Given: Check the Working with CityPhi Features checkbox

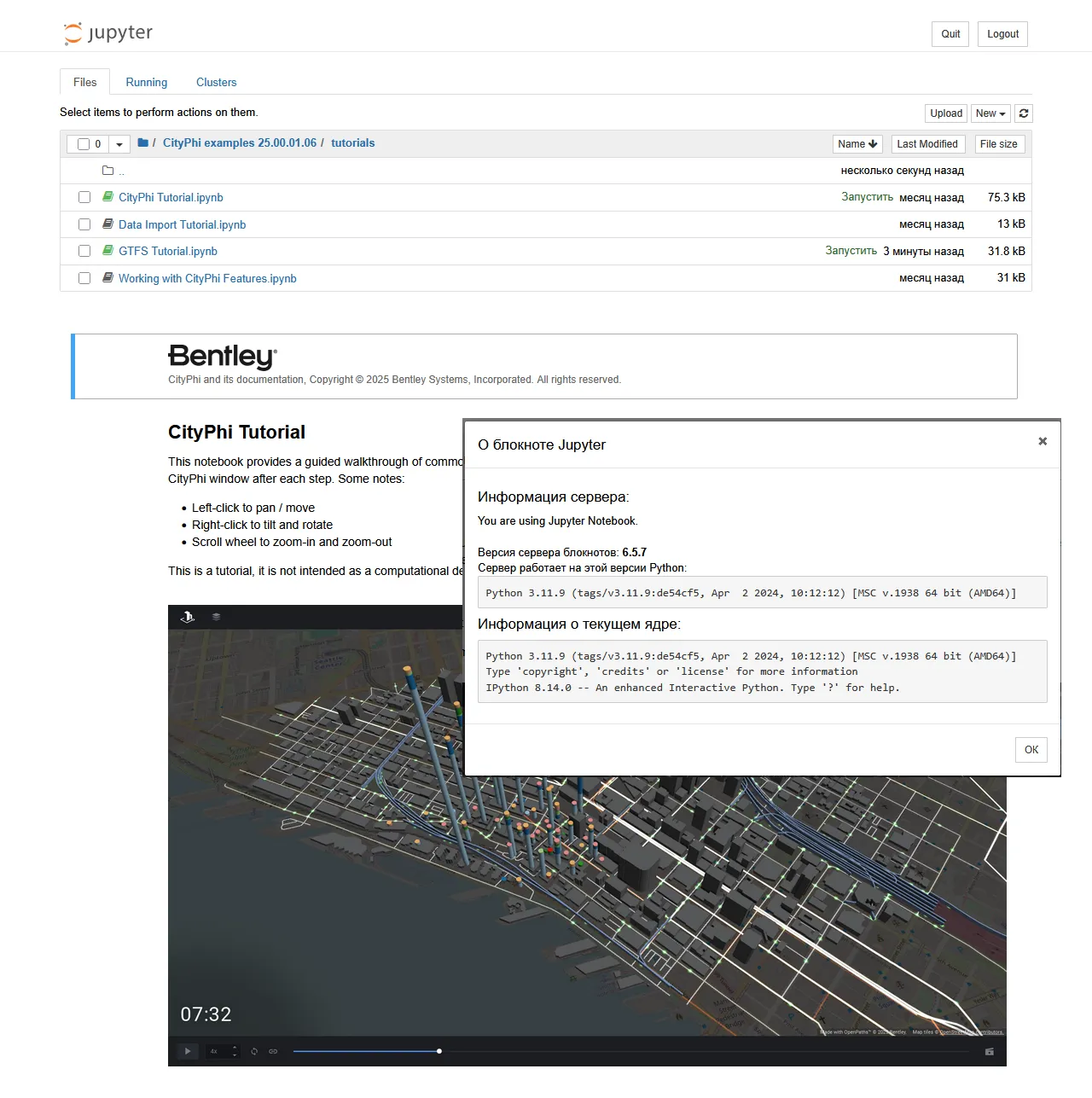Looking at the screenshot, I should pos(84,278).
